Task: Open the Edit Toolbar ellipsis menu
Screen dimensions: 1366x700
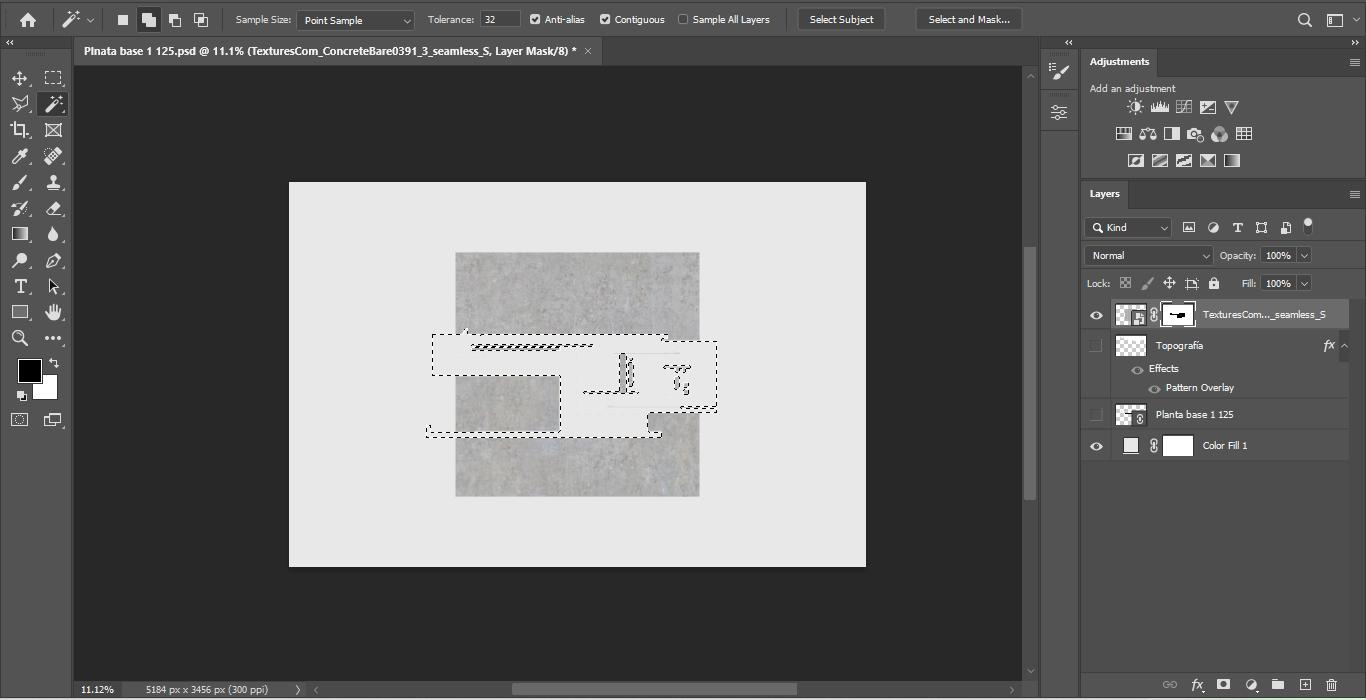Action: click(53, 339)
